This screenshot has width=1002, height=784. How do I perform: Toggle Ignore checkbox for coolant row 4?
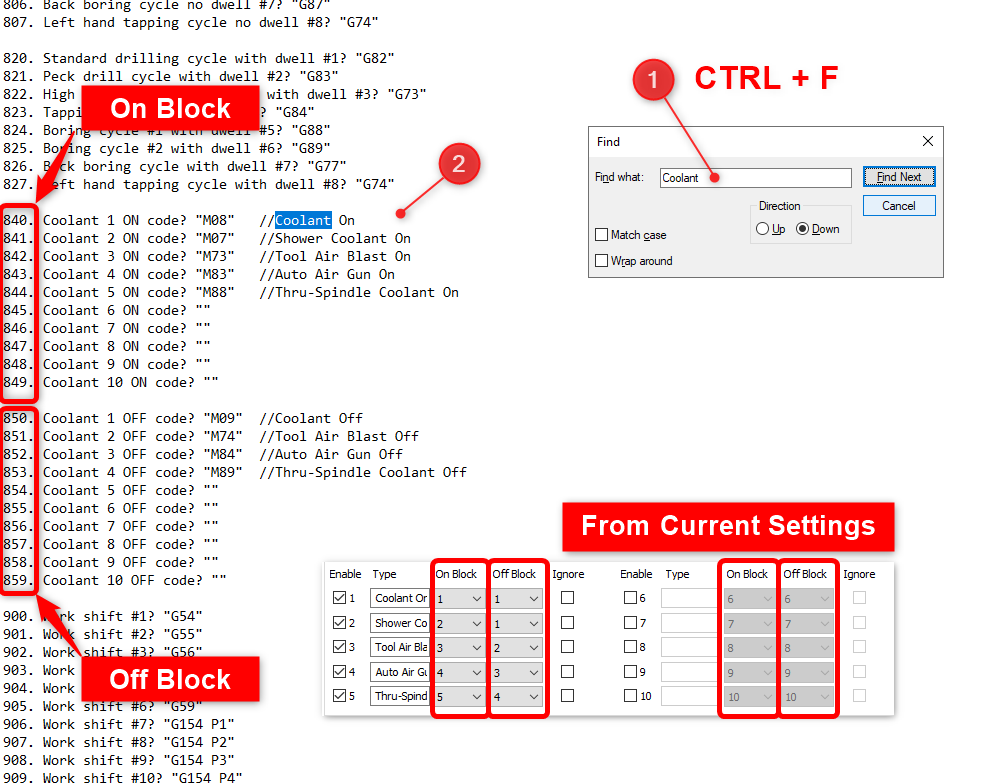(567, 672)
